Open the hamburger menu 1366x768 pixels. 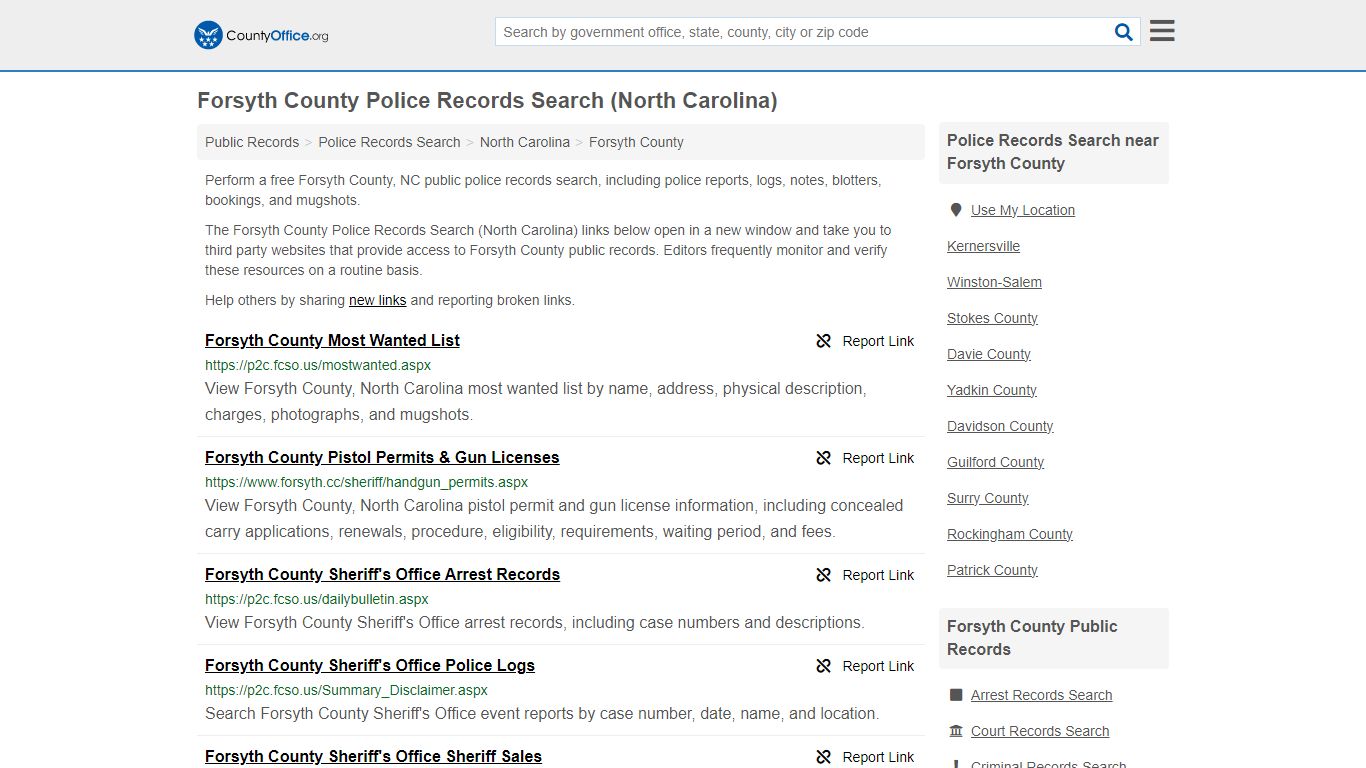point(1162,31)
